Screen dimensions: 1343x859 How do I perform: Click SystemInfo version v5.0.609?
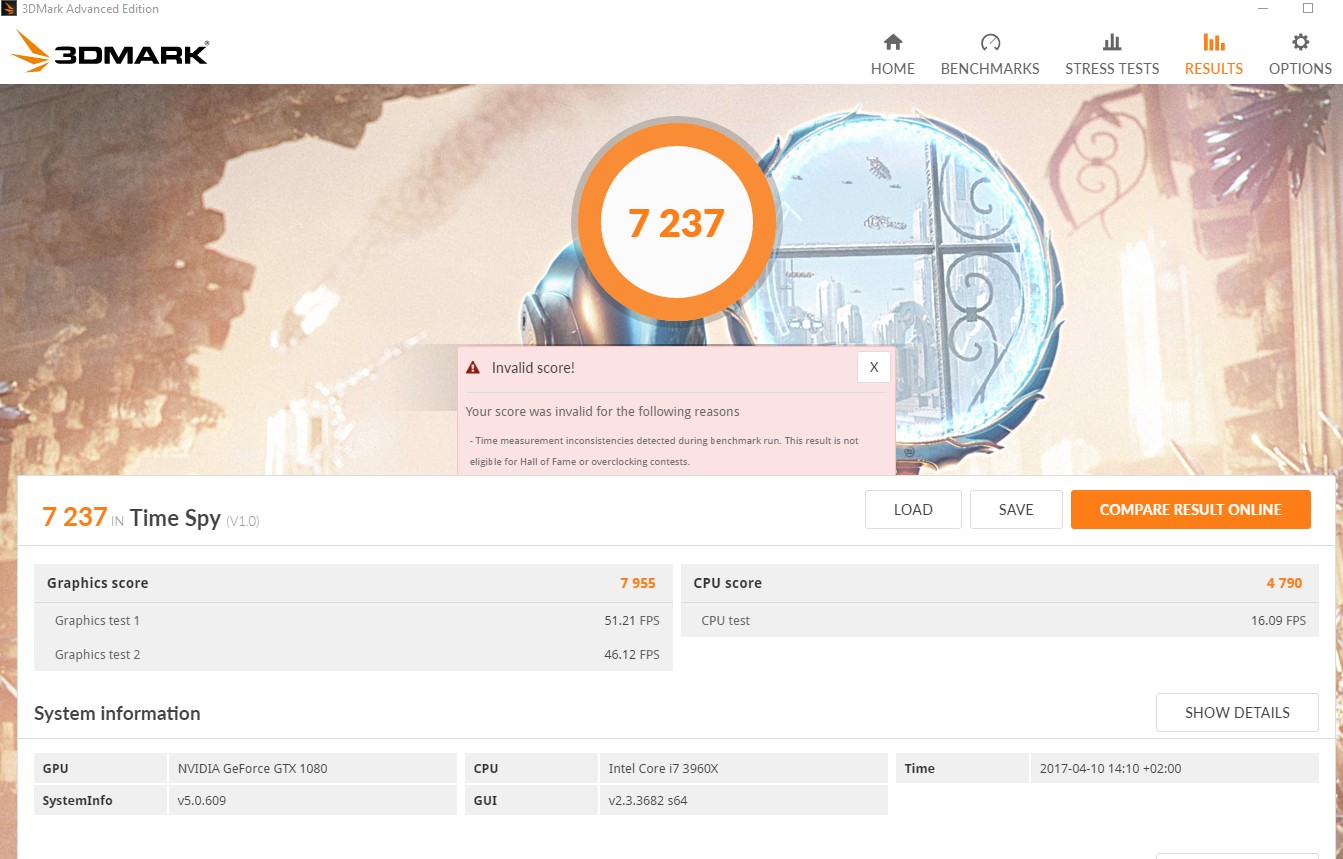202,801
